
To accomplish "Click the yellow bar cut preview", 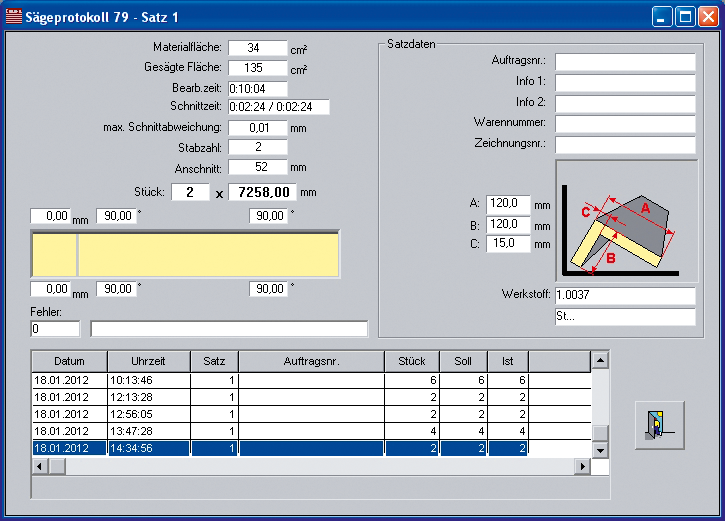I will tap(185, 254).
